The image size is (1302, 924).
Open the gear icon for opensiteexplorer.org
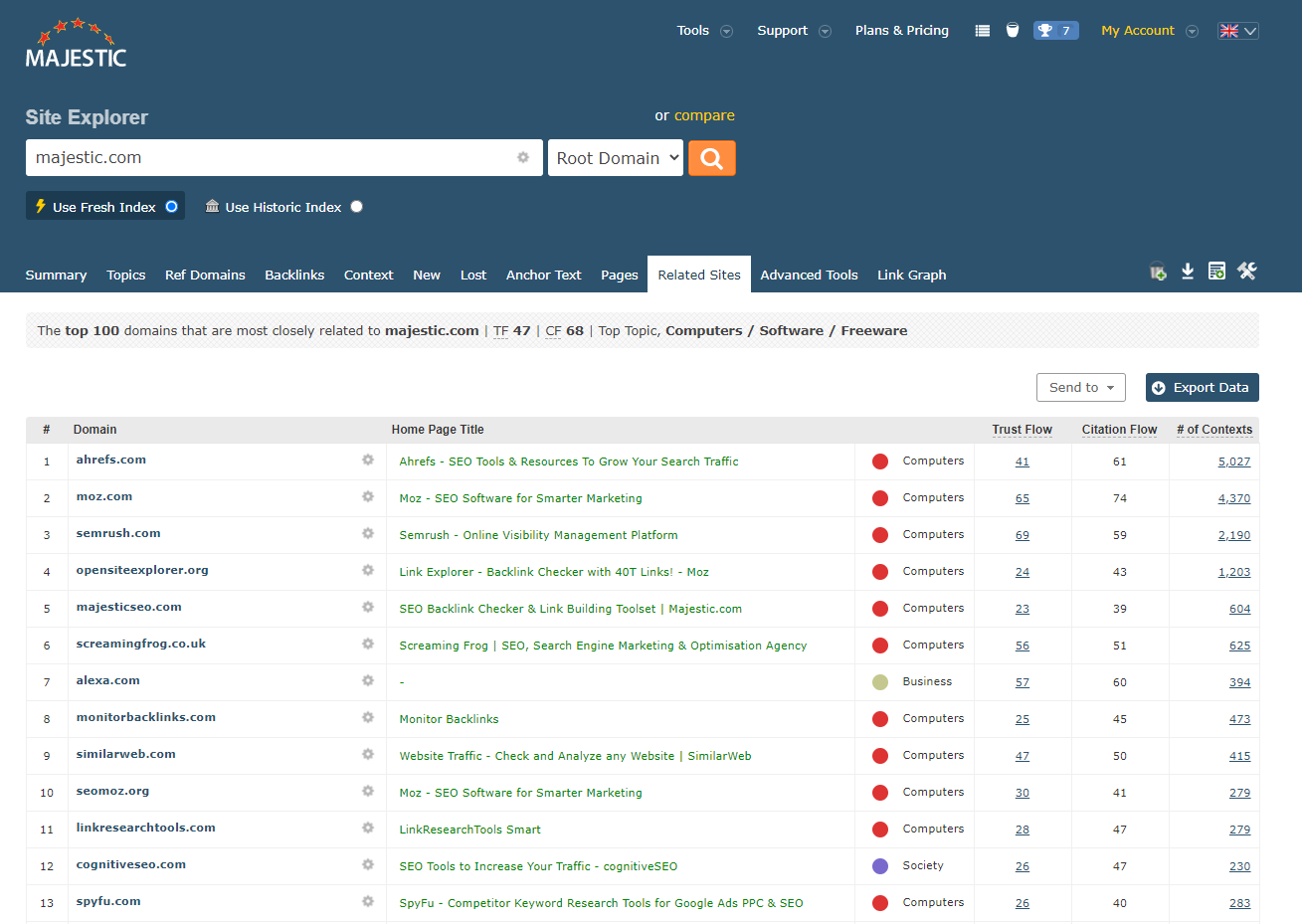tap(368, 570)
